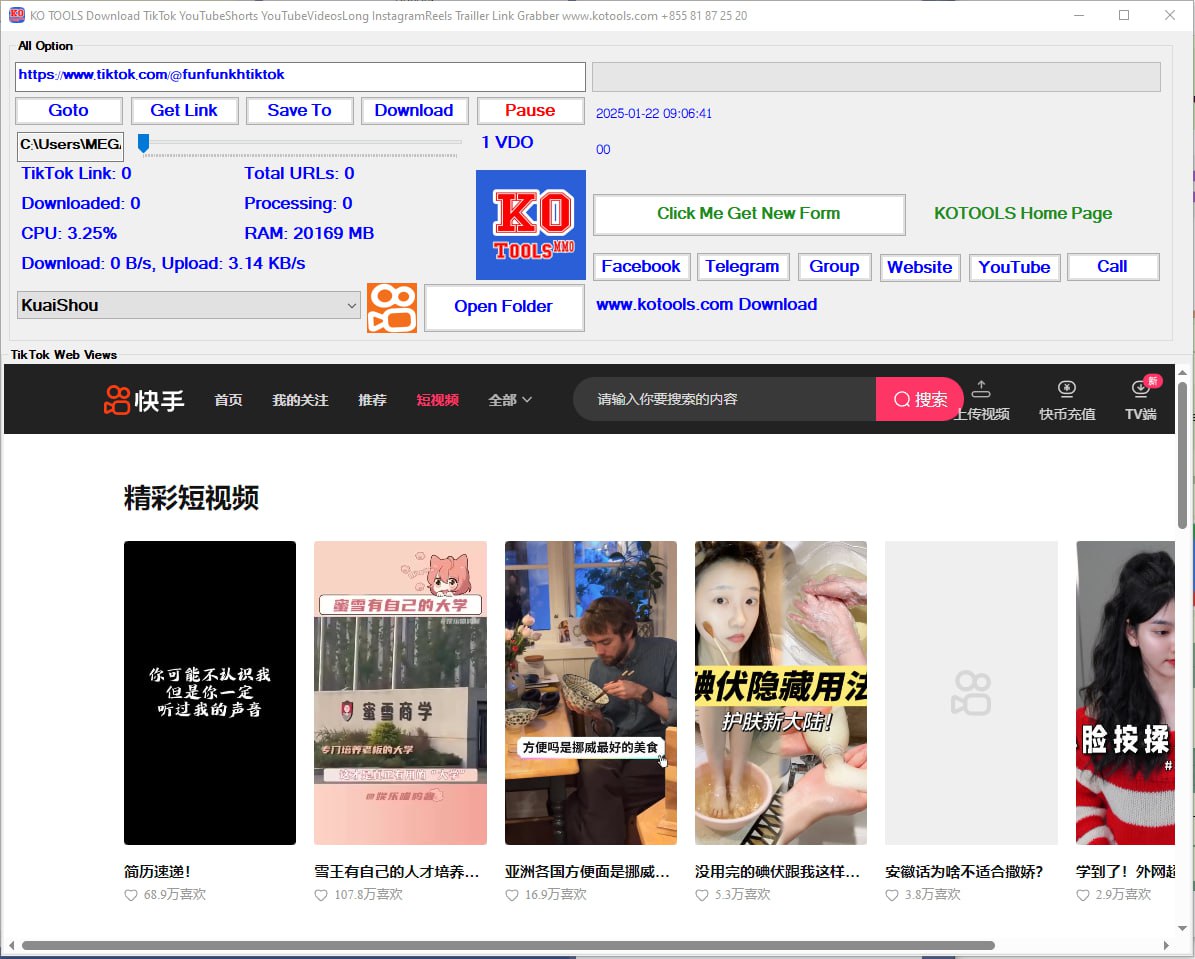1195x959 pixels.
Task: Click heart icon beside 3.8万喜欢
Action: coord(892,895)
